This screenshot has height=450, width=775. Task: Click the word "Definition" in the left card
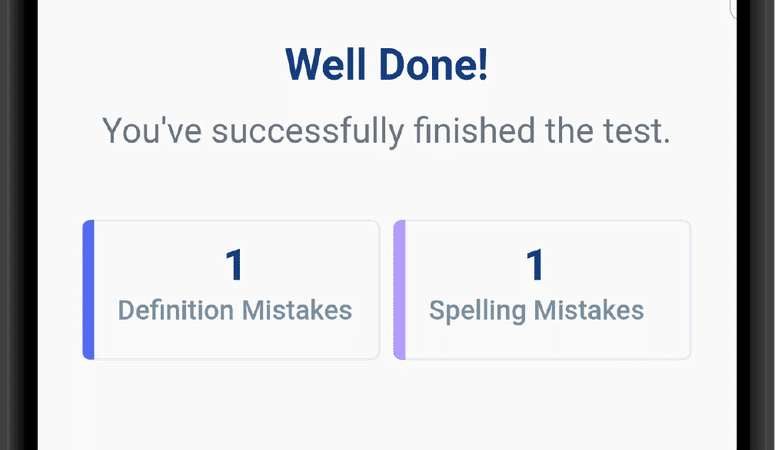pos(176,310)
